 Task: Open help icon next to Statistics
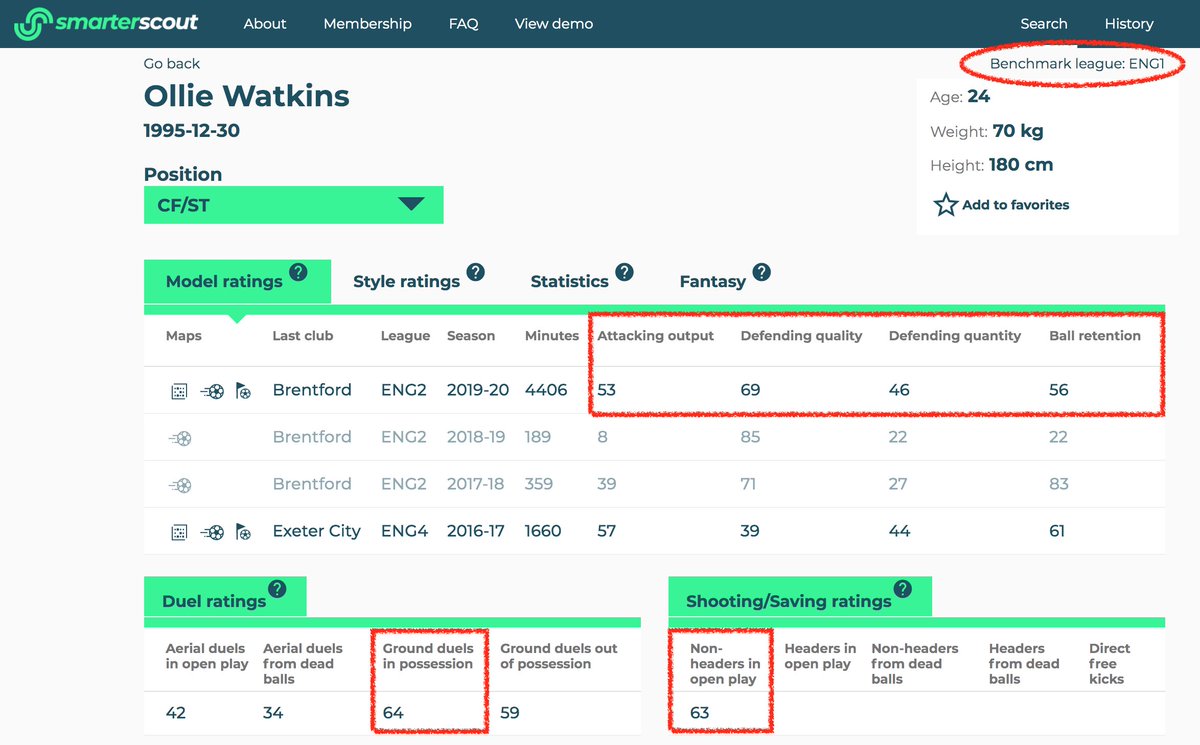pyautogui.click(x=624, y=272)
